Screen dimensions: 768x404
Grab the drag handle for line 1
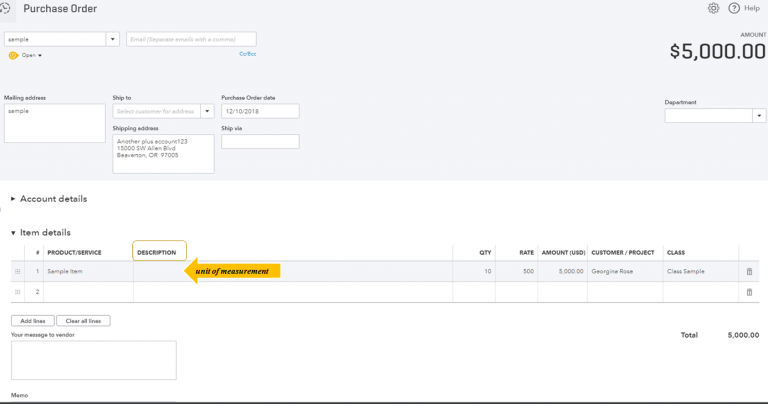tap(17, 271)
